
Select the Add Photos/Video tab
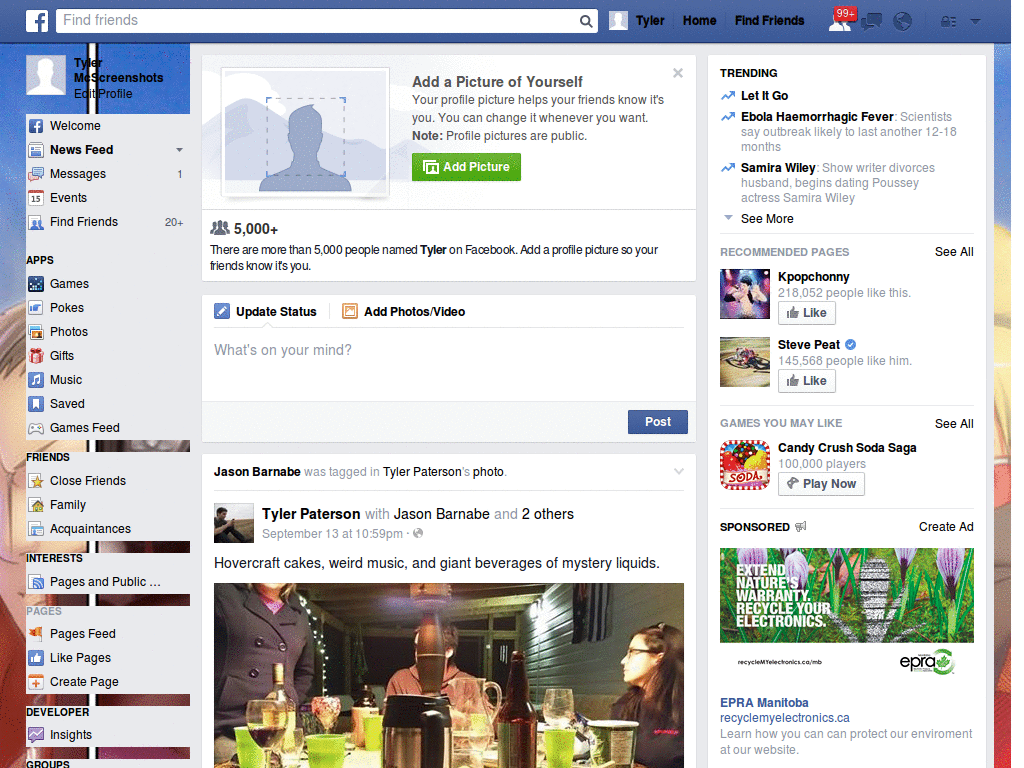(x=404, y=312)
